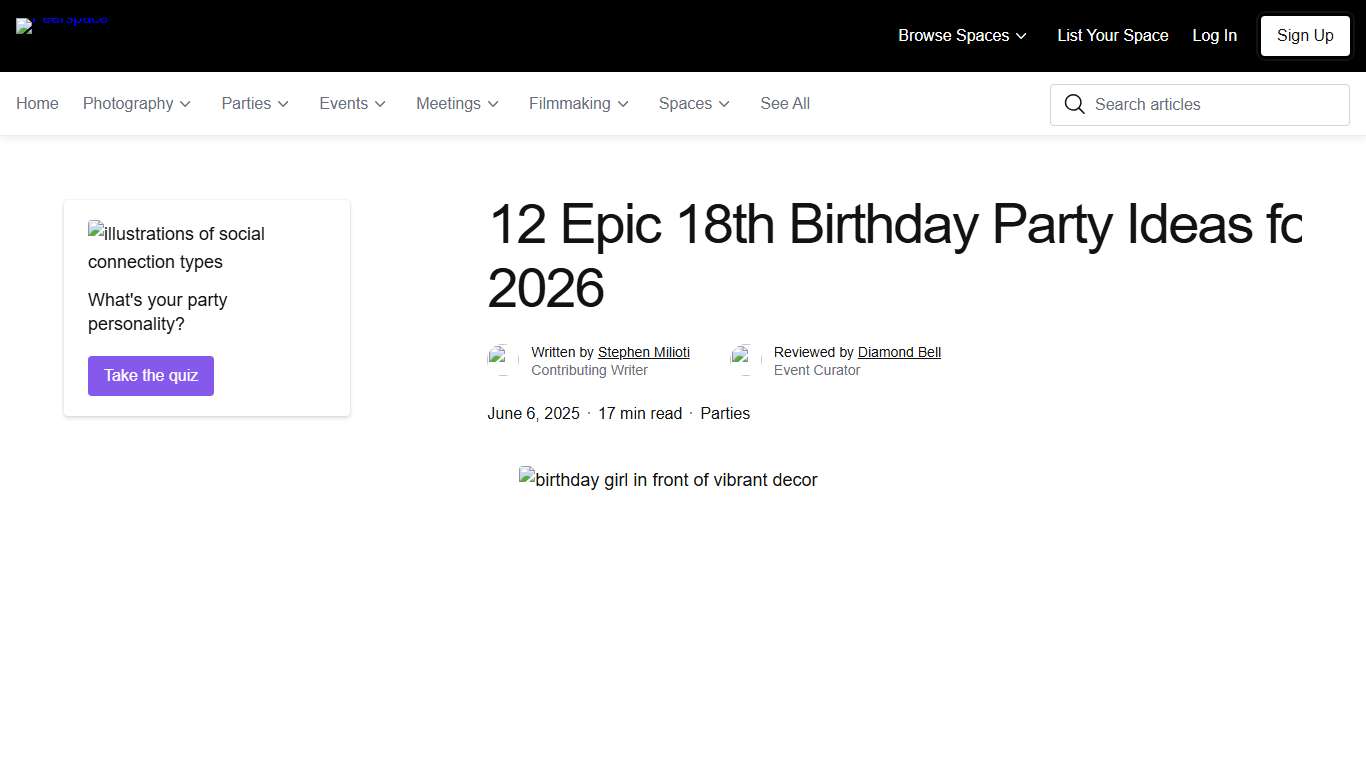Click the Sign Up button
The height and width of the screenshot is (768, 1366).
(x=1304, y=35)
